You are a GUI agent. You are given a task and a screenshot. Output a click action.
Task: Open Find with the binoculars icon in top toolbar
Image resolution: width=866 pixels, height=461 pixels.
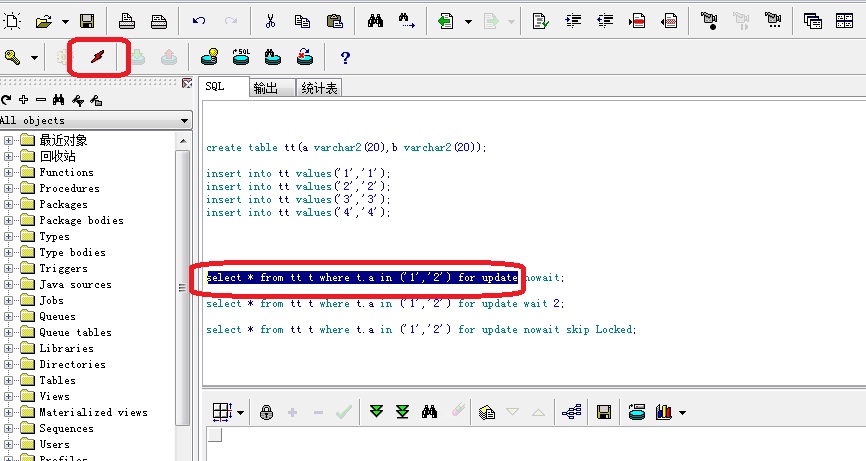376,21
